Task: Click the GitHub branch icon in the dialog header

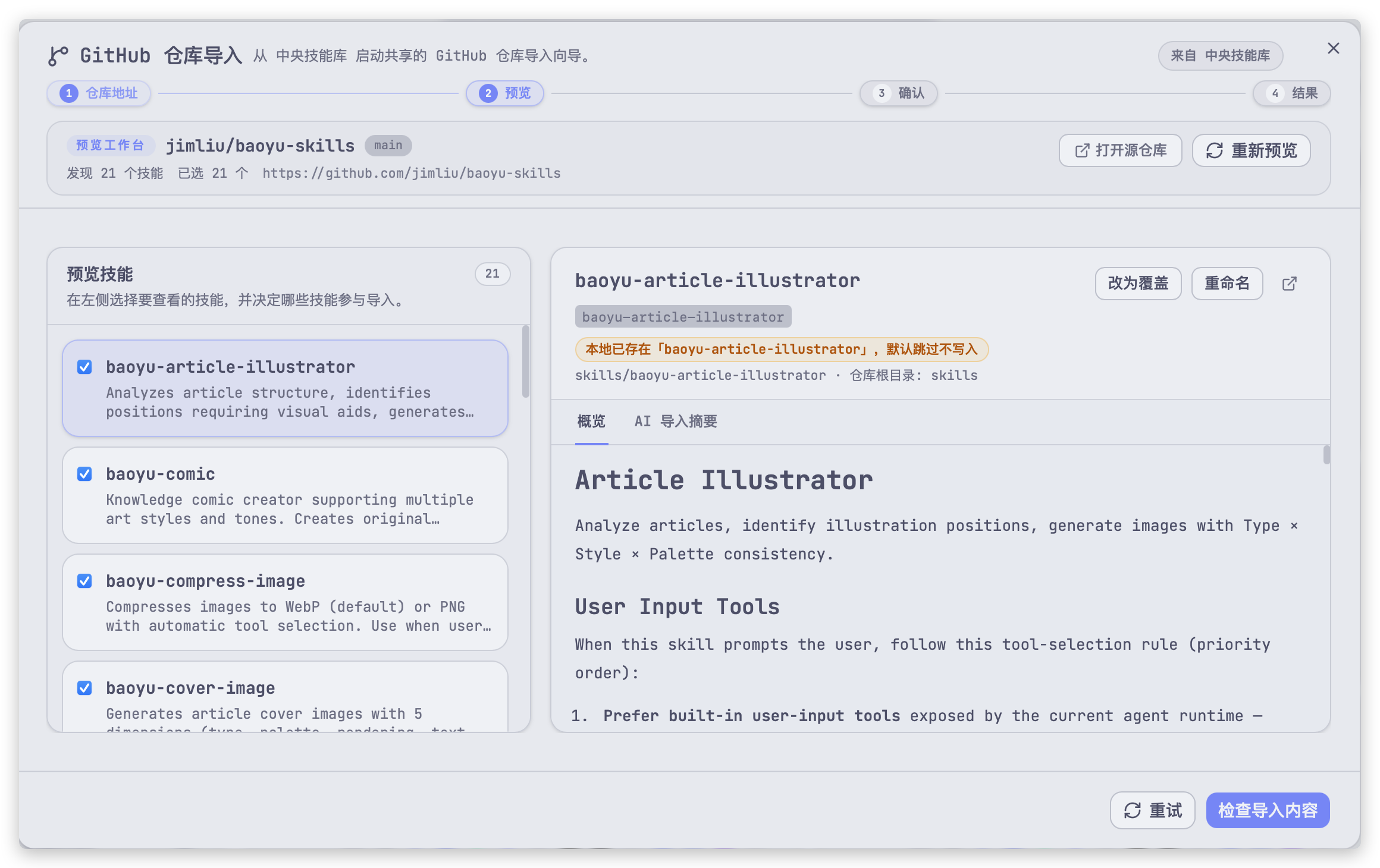Action: pyautogui.click(x=57, y=55)
